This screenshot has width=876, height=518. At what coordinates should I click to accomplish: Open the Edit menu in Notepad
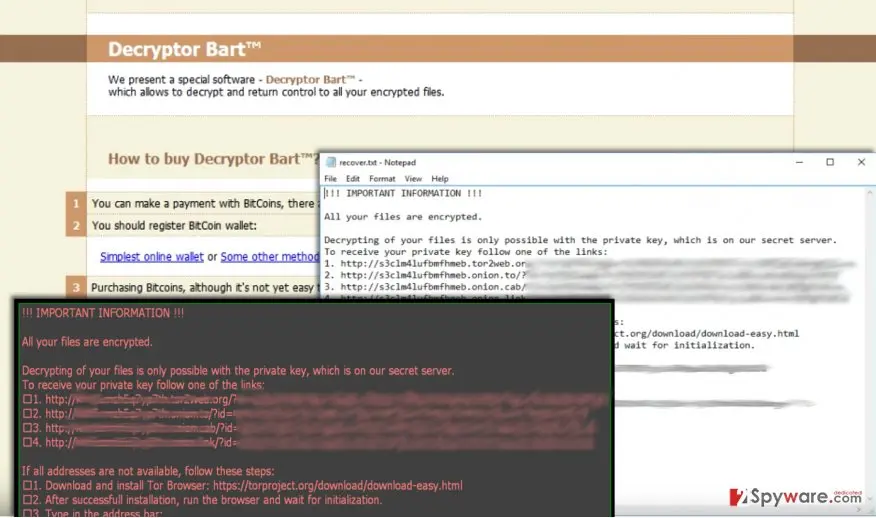353,179
